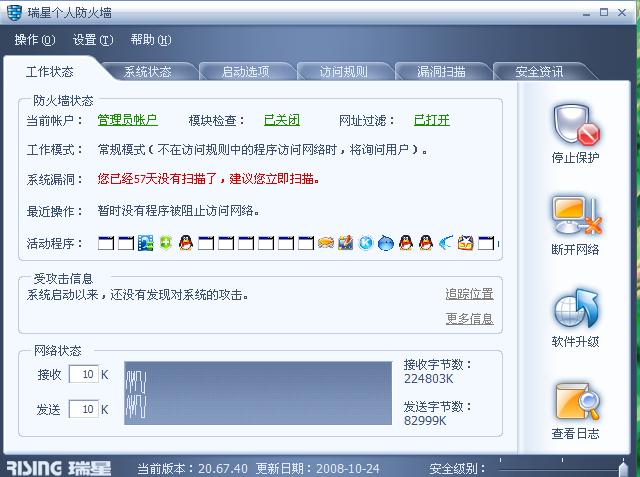This screenshot has height=477, width=640.
Task: Click the QQ penguin beside the blue swoosh icon
Action: pyautogui.click(x=426, y=243)
